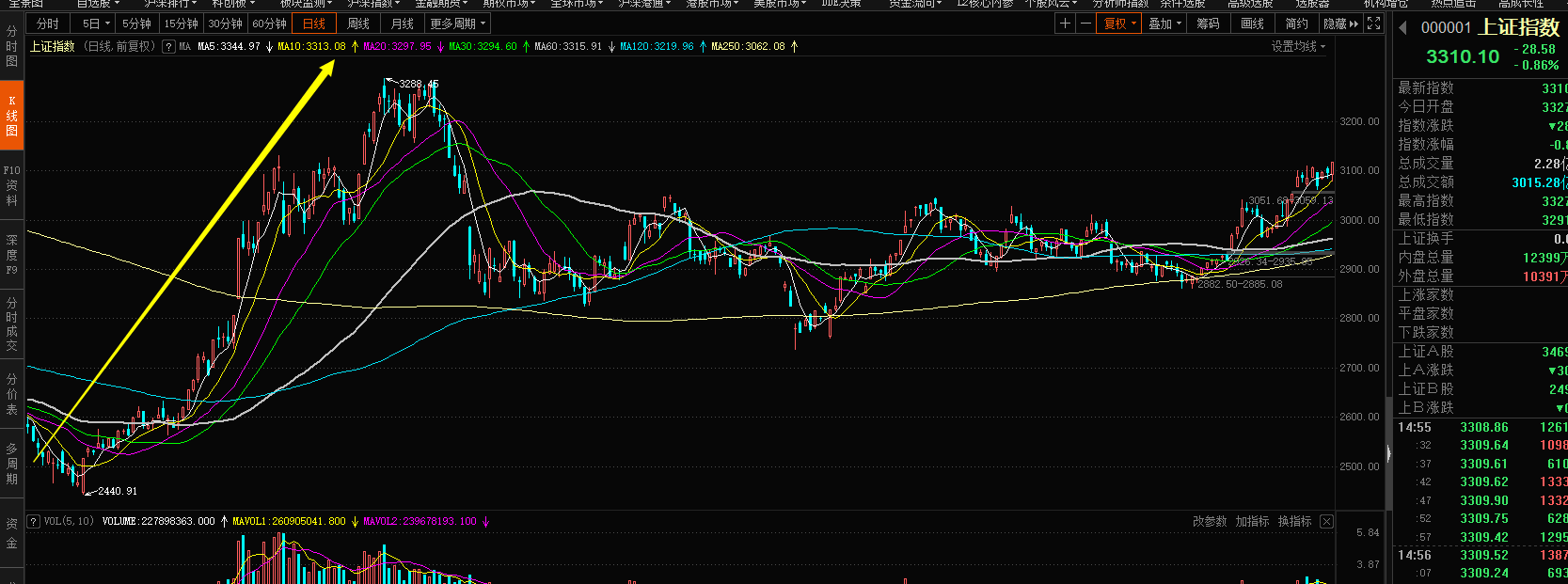The image size is (1568, 584).
Task: Open the VOL indicator help question-mark icon
Action: (34, 521)
